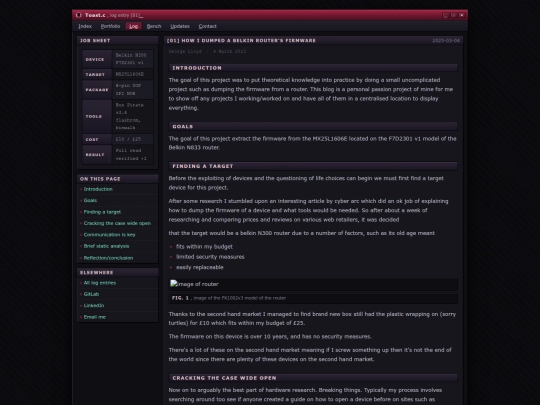Jump to Reflection/conclusion link
The height and width of the screenshot is (405, 540).
(x=108, y=258)
